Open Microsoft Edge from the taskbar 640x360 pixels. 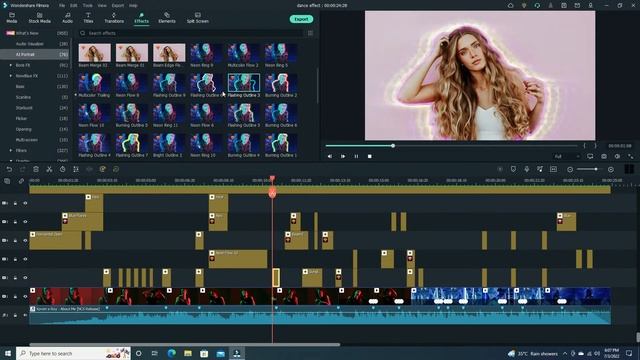(x=171, y=353)
